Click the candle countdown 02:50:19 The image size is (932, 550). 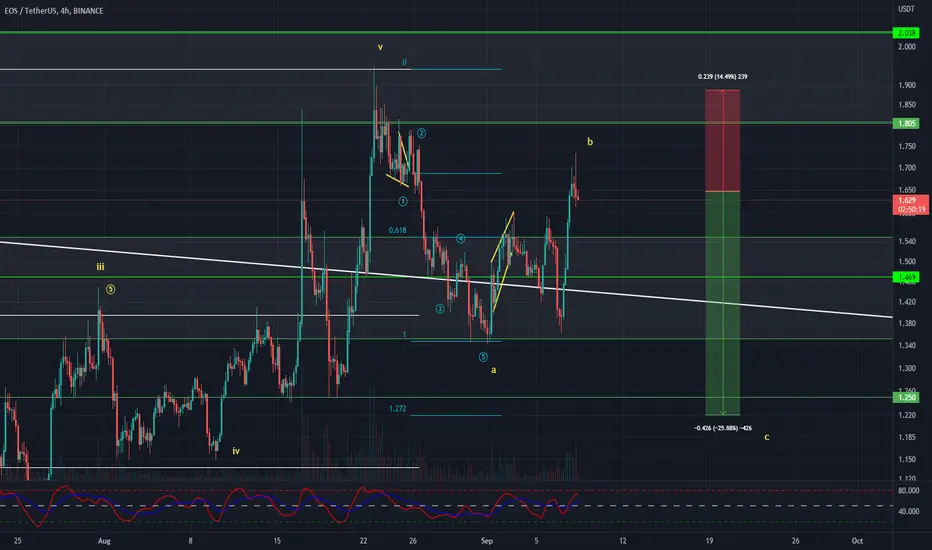(911, 210)
